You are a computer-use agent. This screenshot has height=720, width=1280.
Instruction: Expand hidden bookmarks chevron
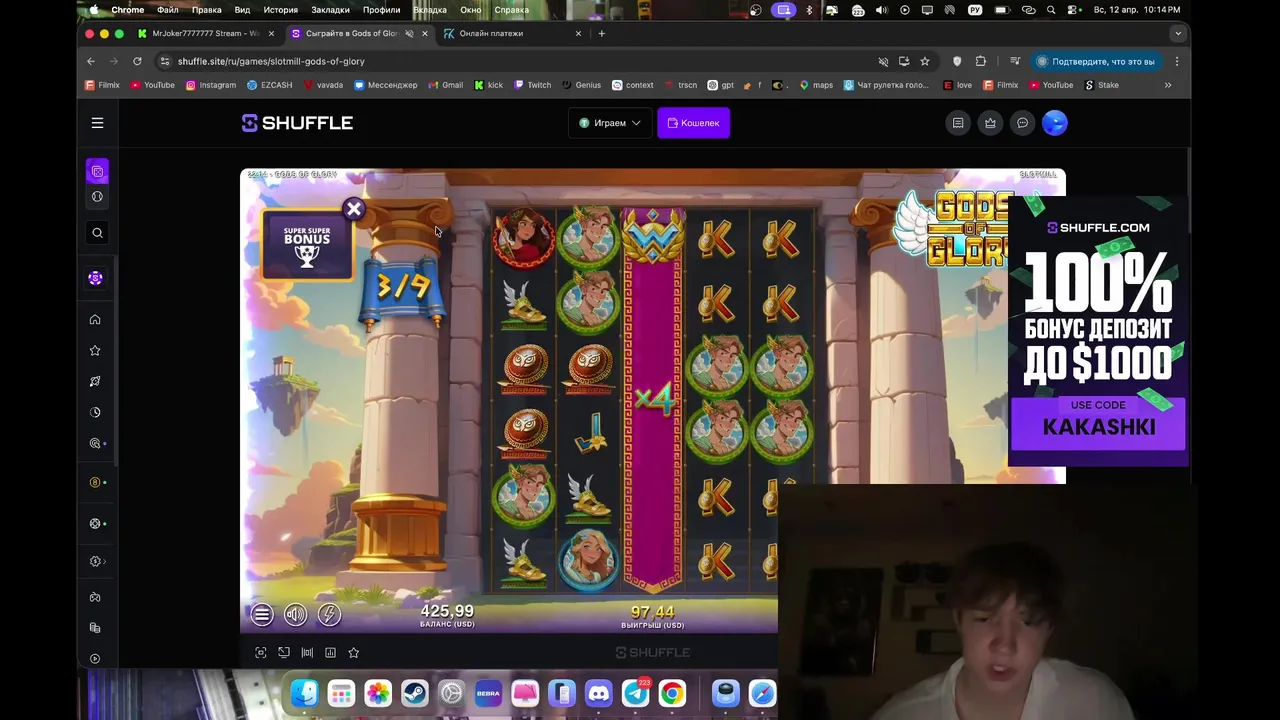click(1167, 85)
